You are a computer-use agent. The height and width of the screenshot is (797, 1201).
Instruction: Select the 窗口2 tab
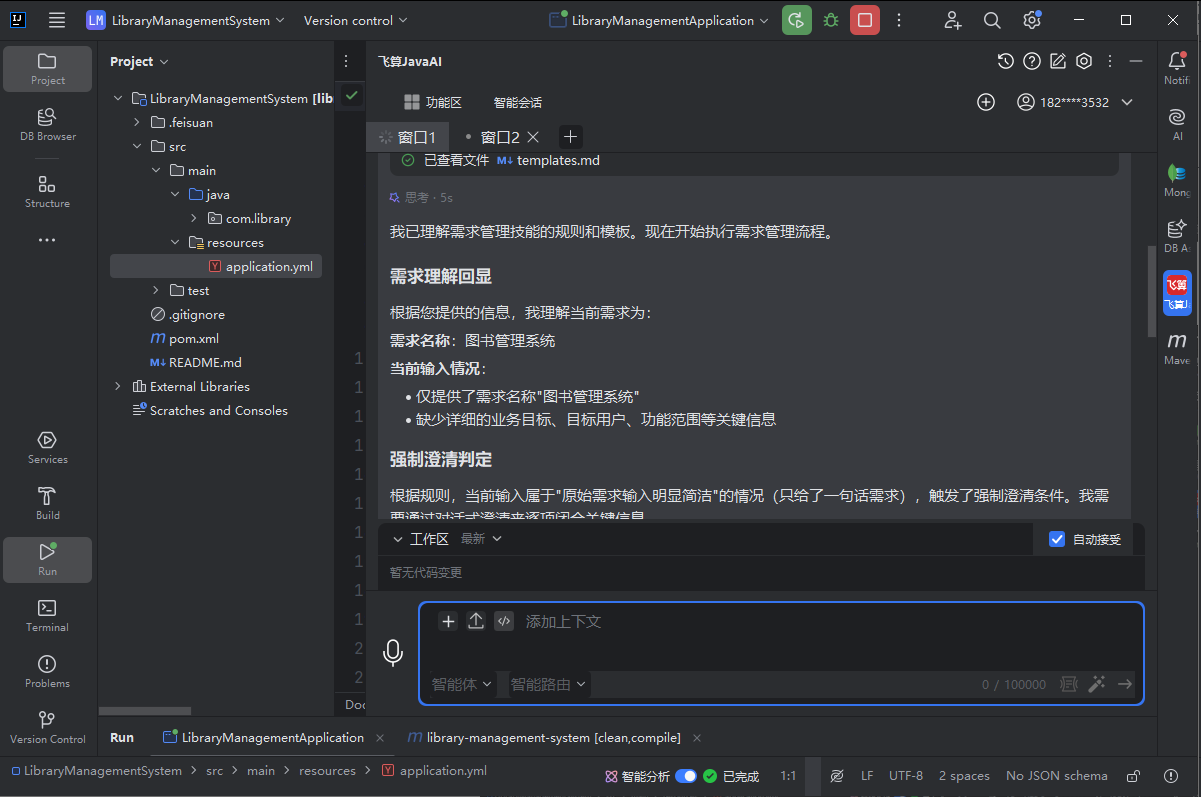(x=500, y=137)
